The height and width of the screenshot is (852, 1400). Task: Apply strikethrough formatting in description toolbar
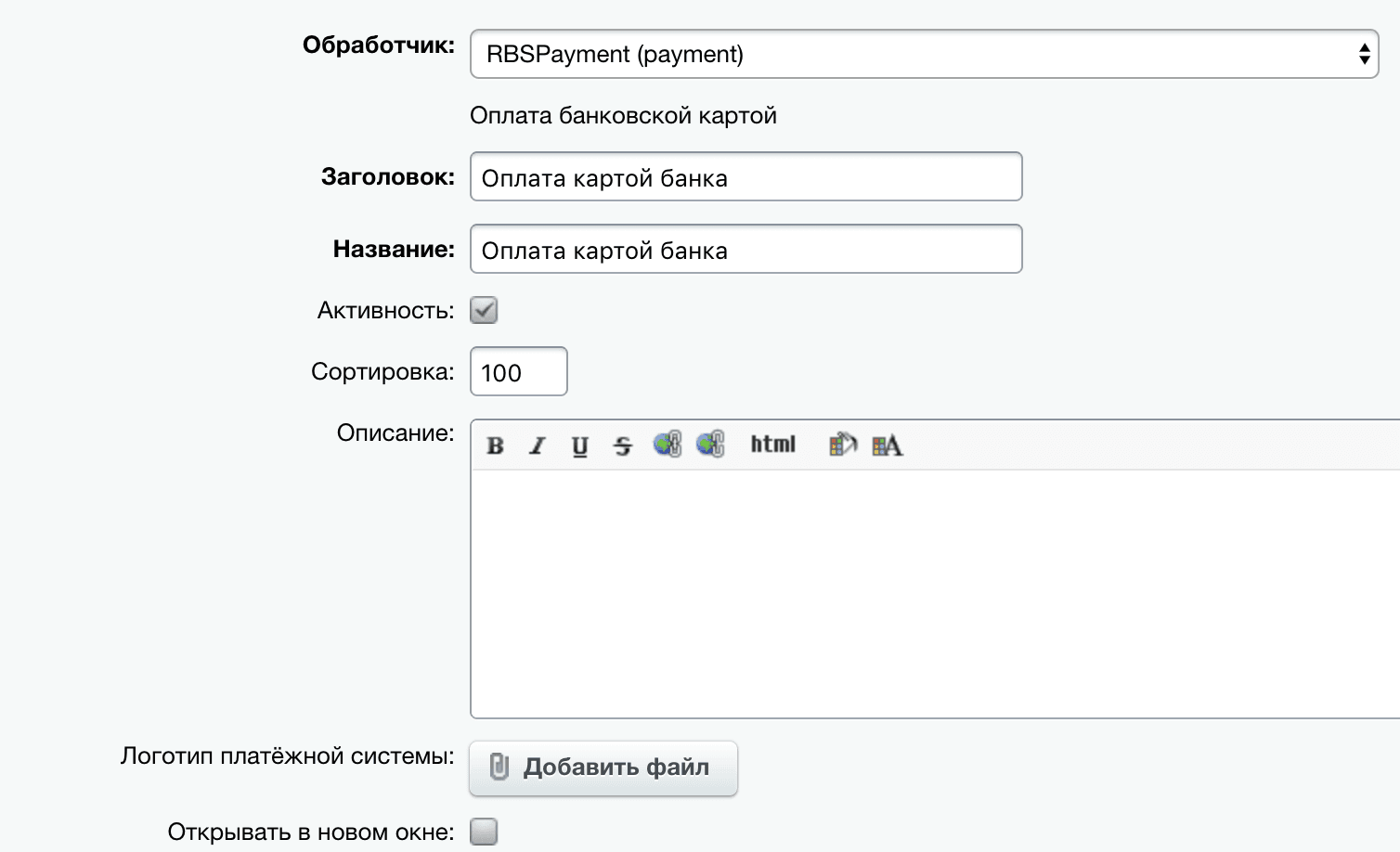click(x=622, y=446)
